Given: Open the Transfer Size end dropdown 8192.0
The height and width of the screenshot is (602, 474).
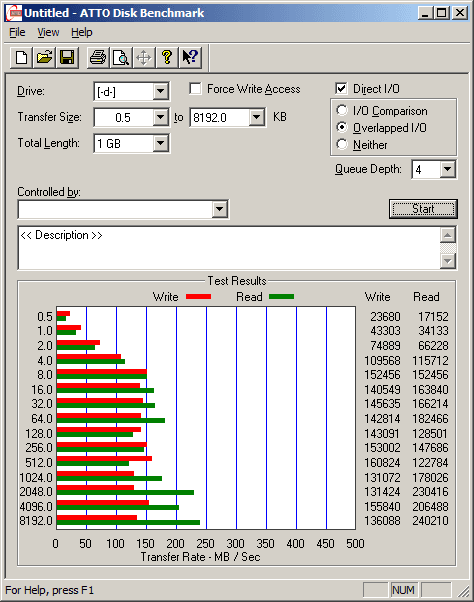Looking at the screenshot, I should 256,117.
